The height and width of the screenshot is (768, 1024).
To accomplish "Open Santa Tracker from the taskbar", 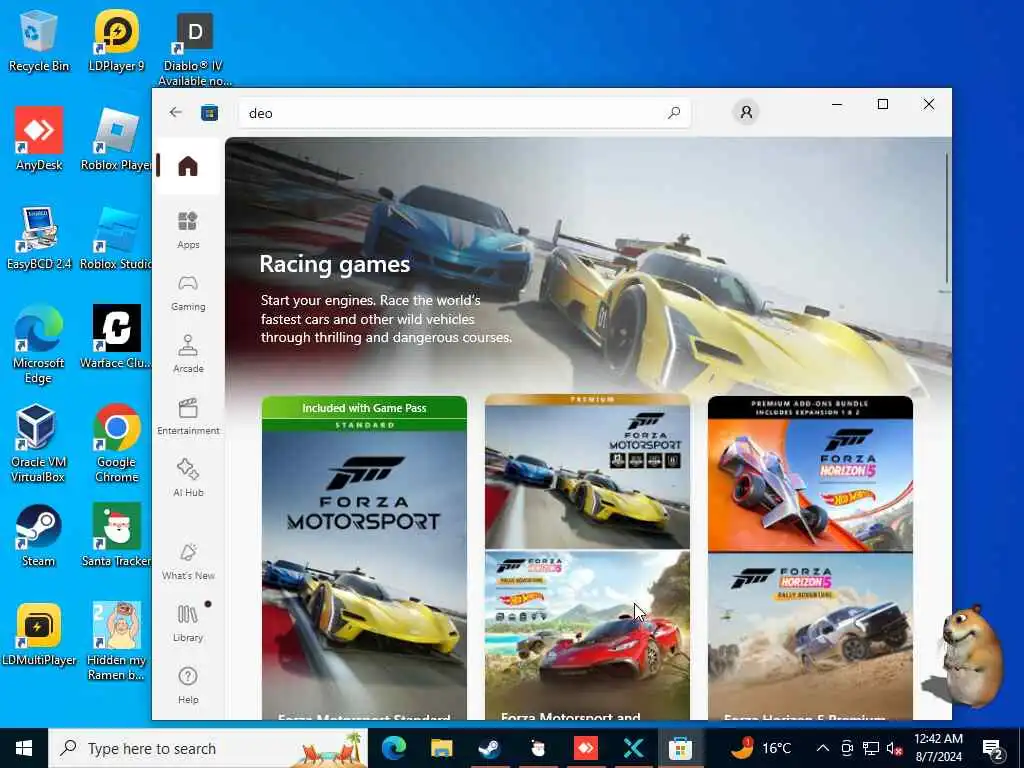I will coord(537,748).
